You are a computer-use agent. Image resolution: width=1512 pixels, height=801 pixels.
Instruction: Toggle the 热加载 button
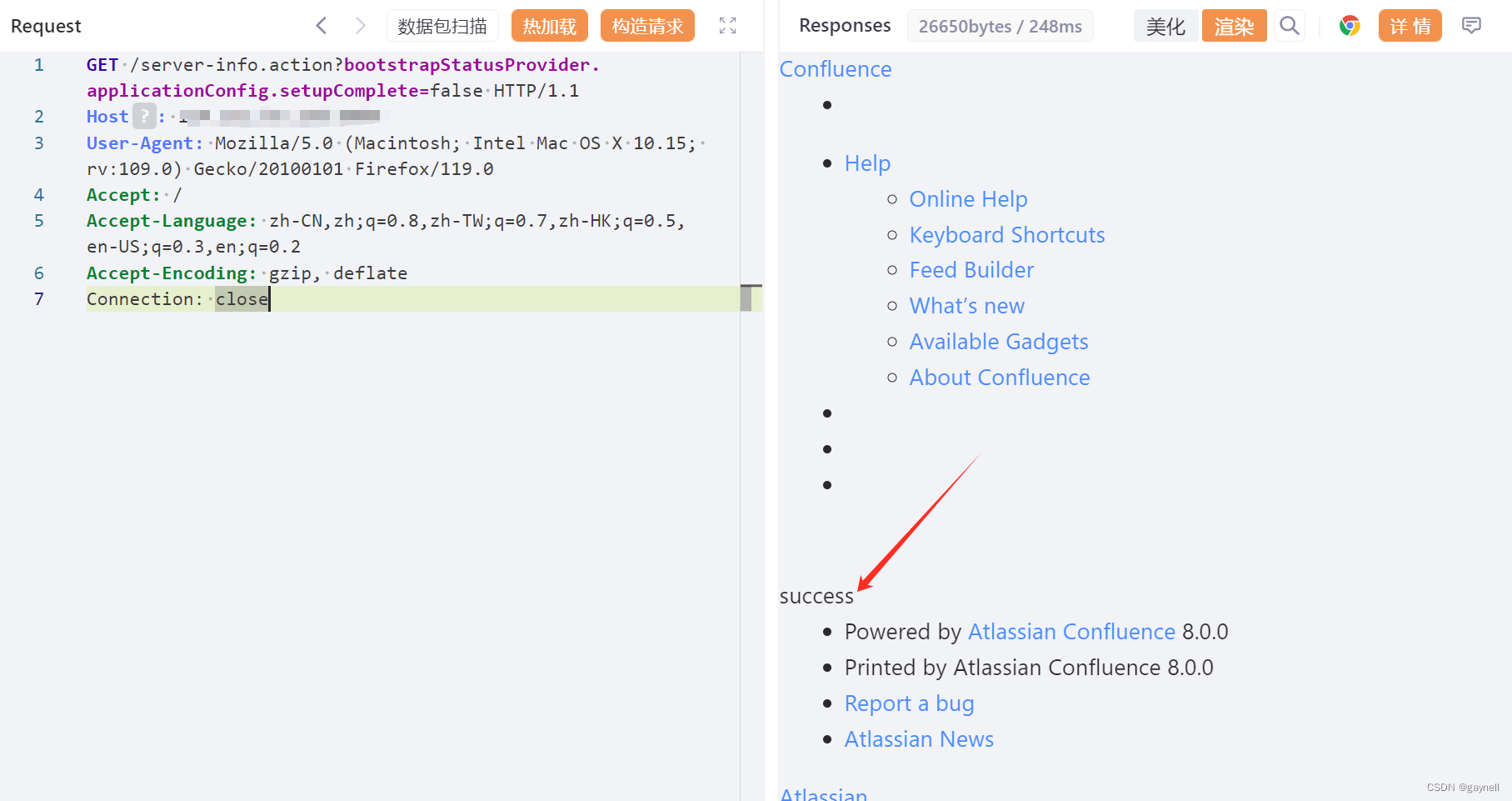[x=550, y=26]
